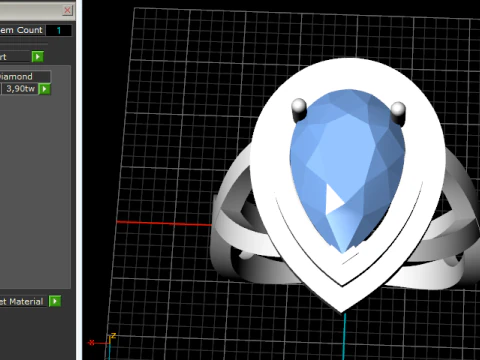Click the Diamond gem type field
The height and width of the screenshot is (360, 480).
pyautogui.click(x=25, y=77)
